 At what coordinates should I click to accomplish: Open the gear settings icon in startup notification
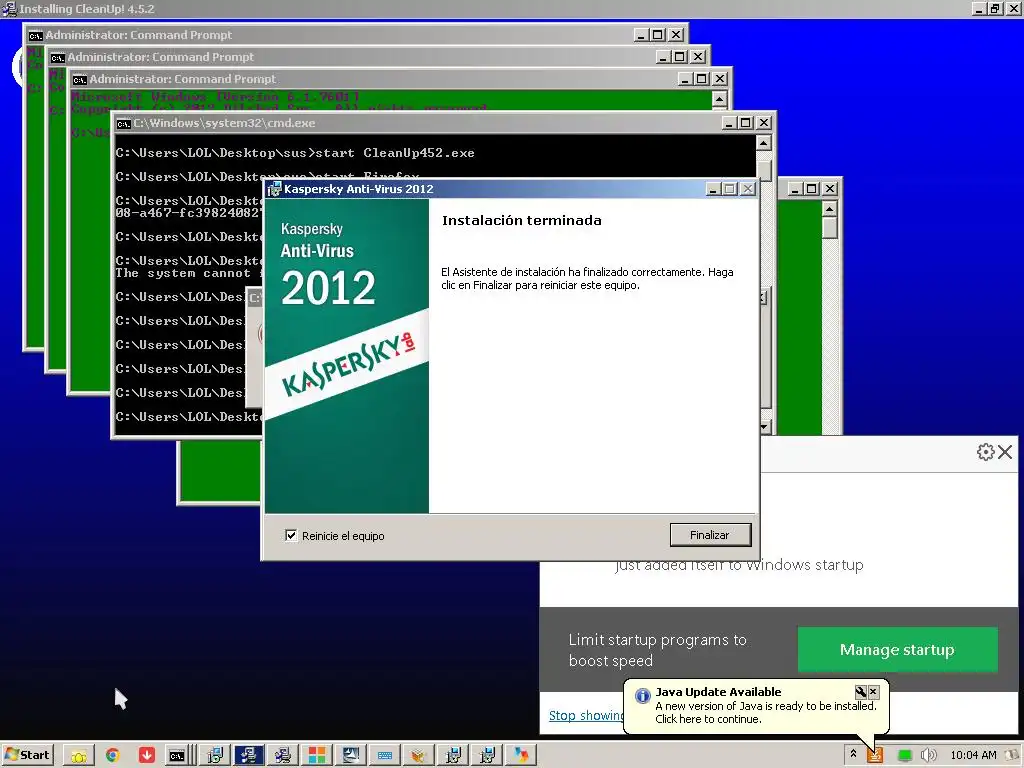(x=985, y=452)
